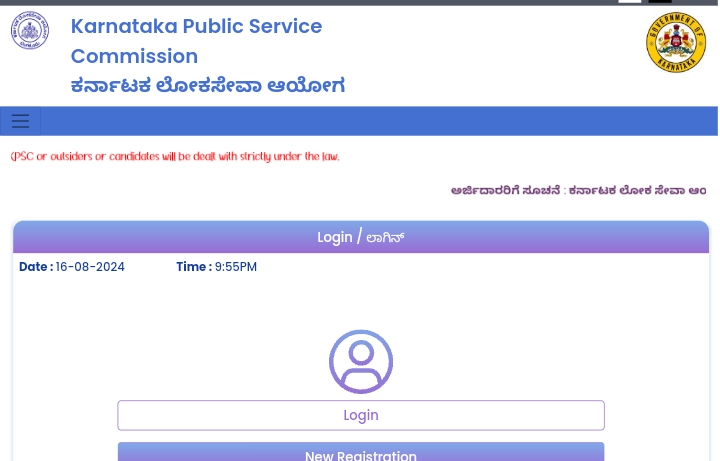Click the red scrolling warning notice text

[175, 157]
